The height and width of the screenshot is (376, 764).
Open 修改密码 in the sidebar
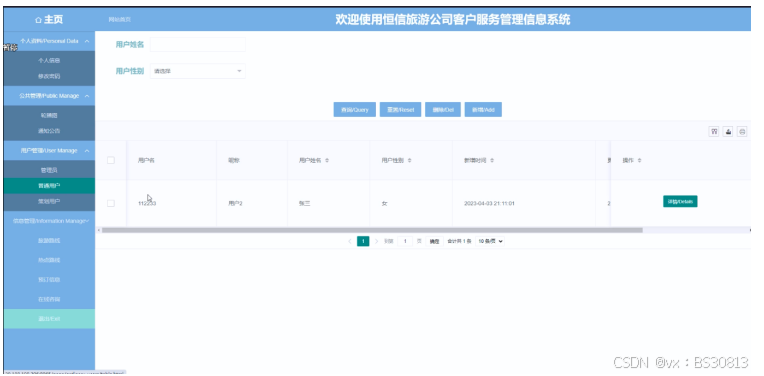[x=49, y=76]
